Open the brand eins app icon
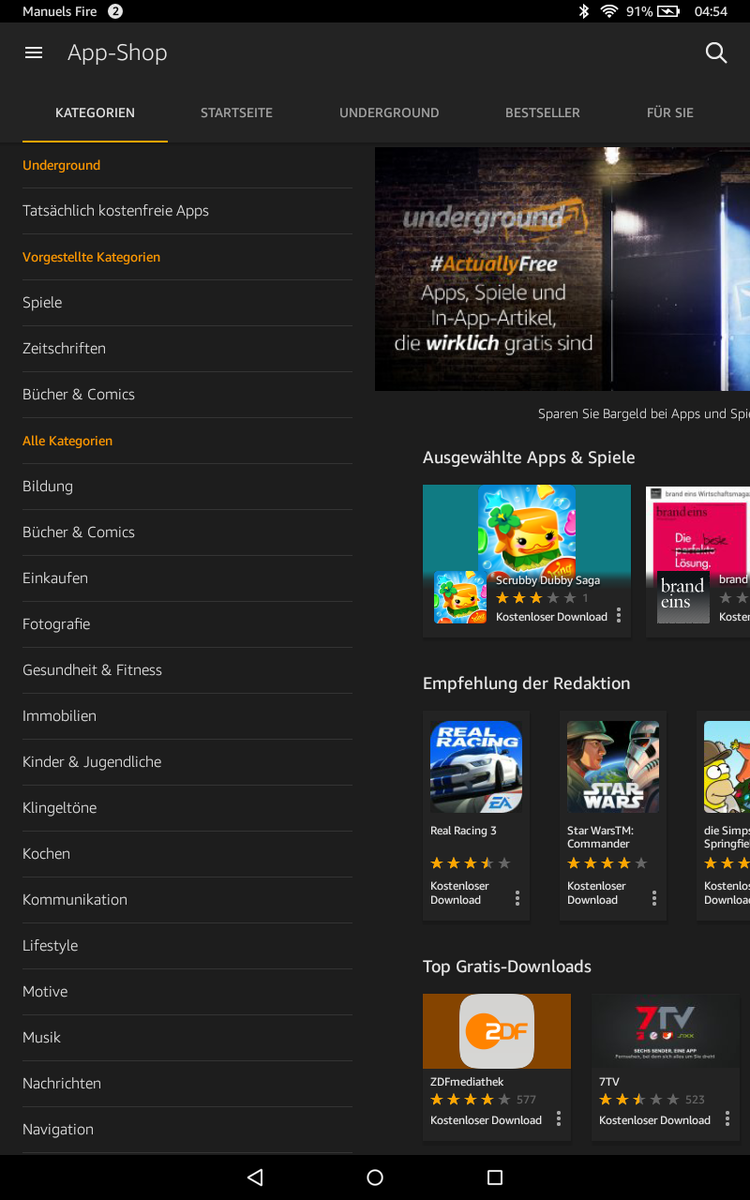This screenshot has height=1200, width=750. pos(683,597)
